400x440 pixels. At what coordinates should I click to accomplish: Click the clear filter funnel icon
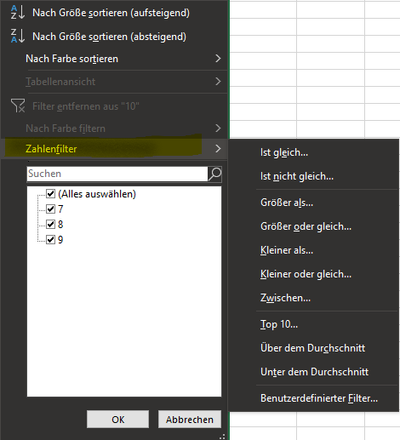pyautogui.click(x=18, y=106)
